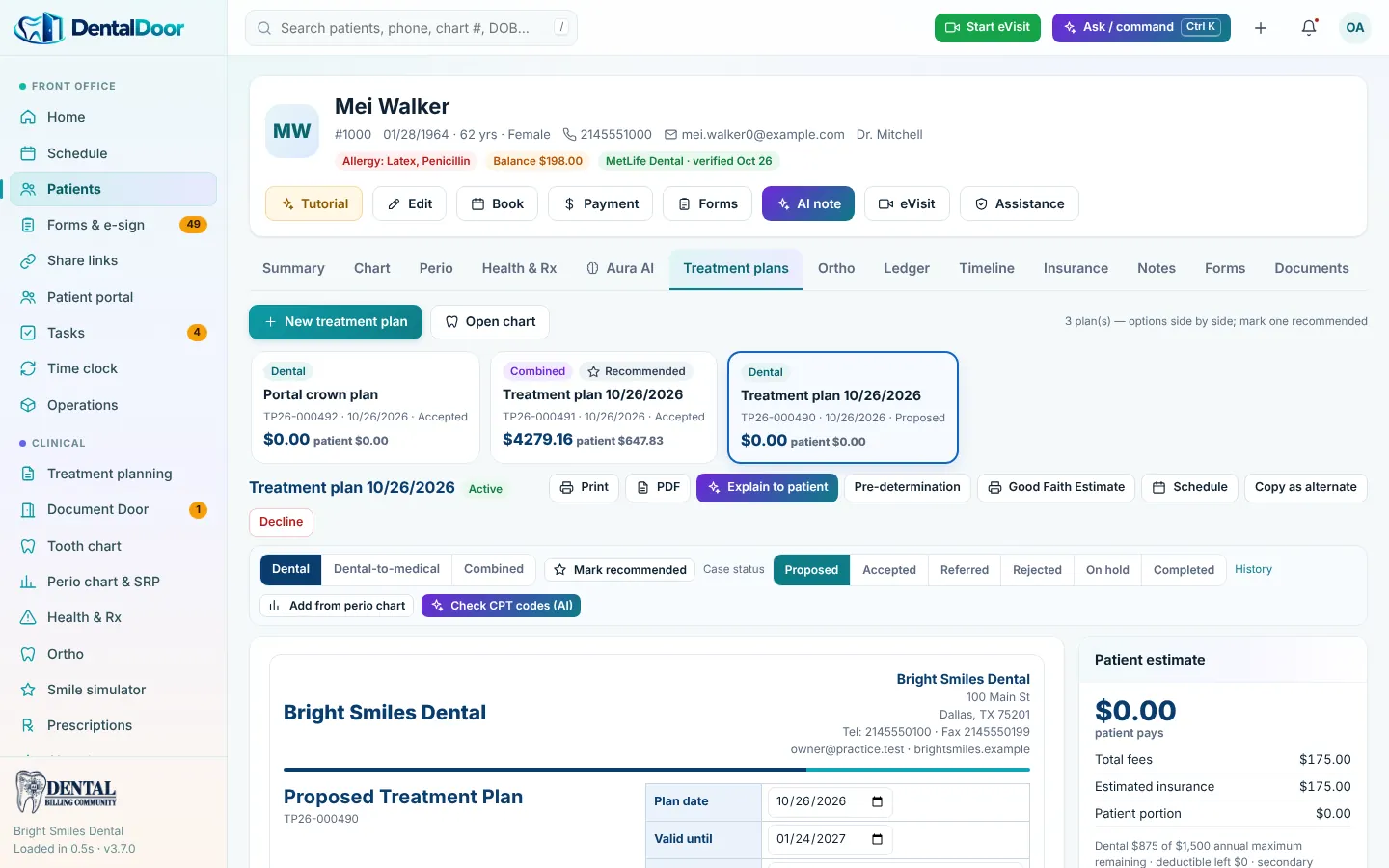Open the Plan date calendar picker
This screenshot has height=868, width=1389.
(877, 801)
